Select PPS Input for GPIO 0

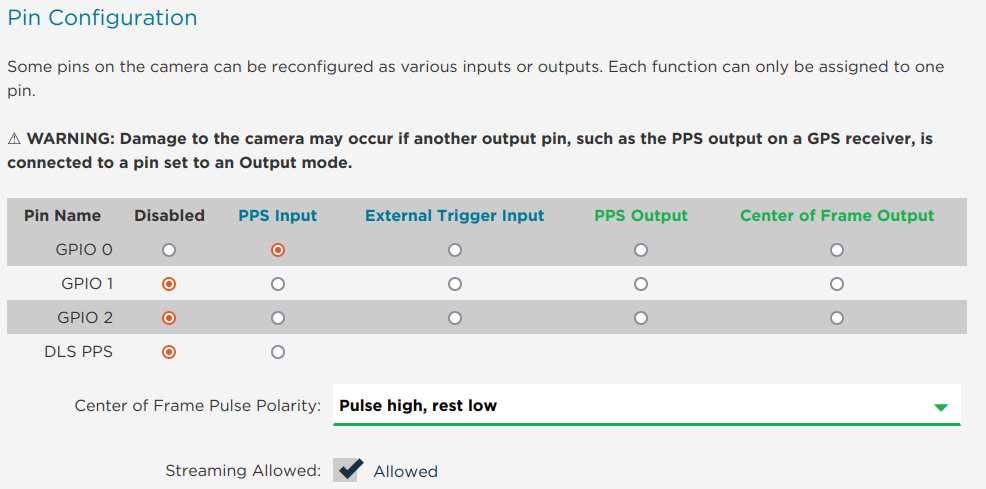coord(278,249)
